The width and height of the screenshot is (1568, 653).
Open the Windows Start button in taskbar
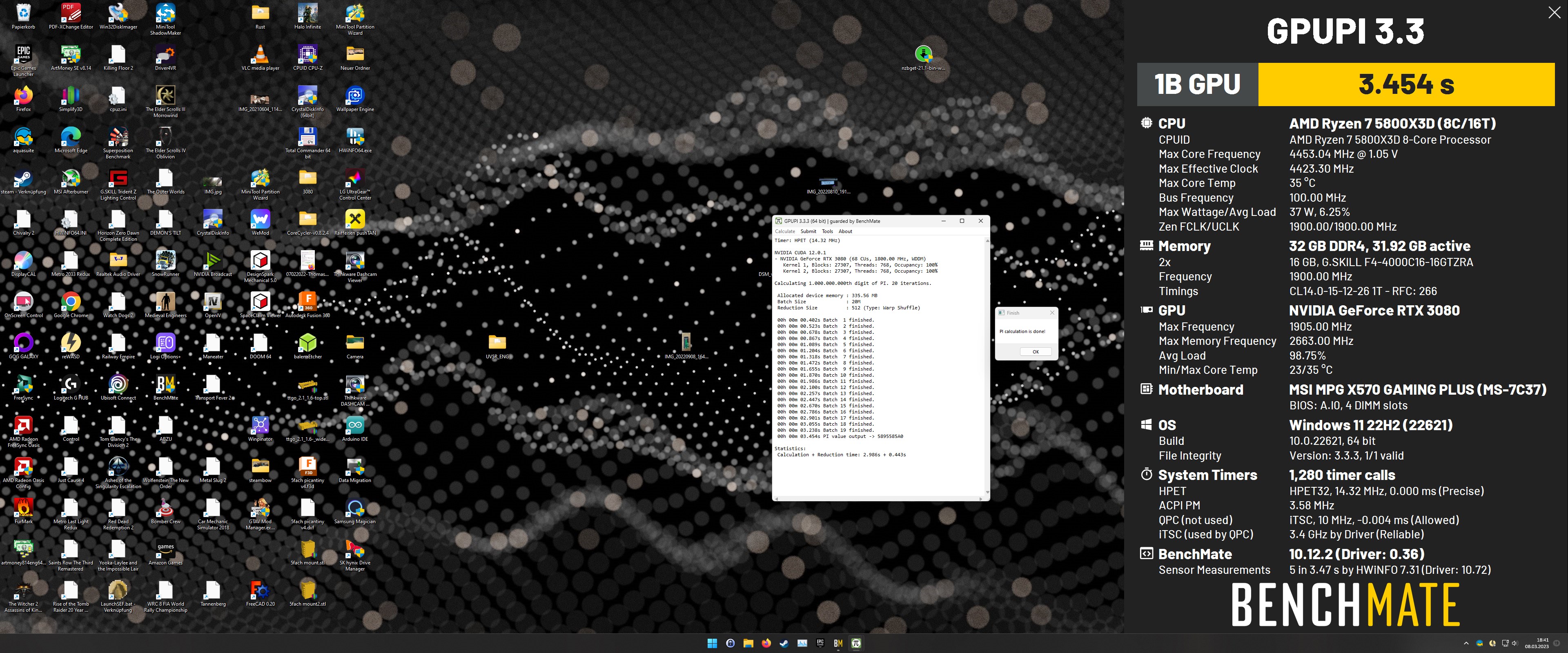point(712,643)
